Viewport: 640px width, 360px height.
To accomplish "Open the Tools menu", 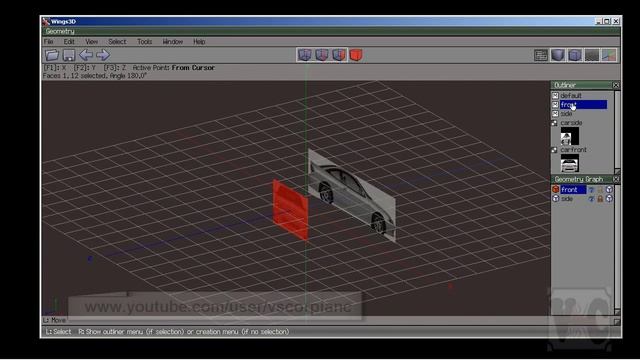I will pos(144,42).
